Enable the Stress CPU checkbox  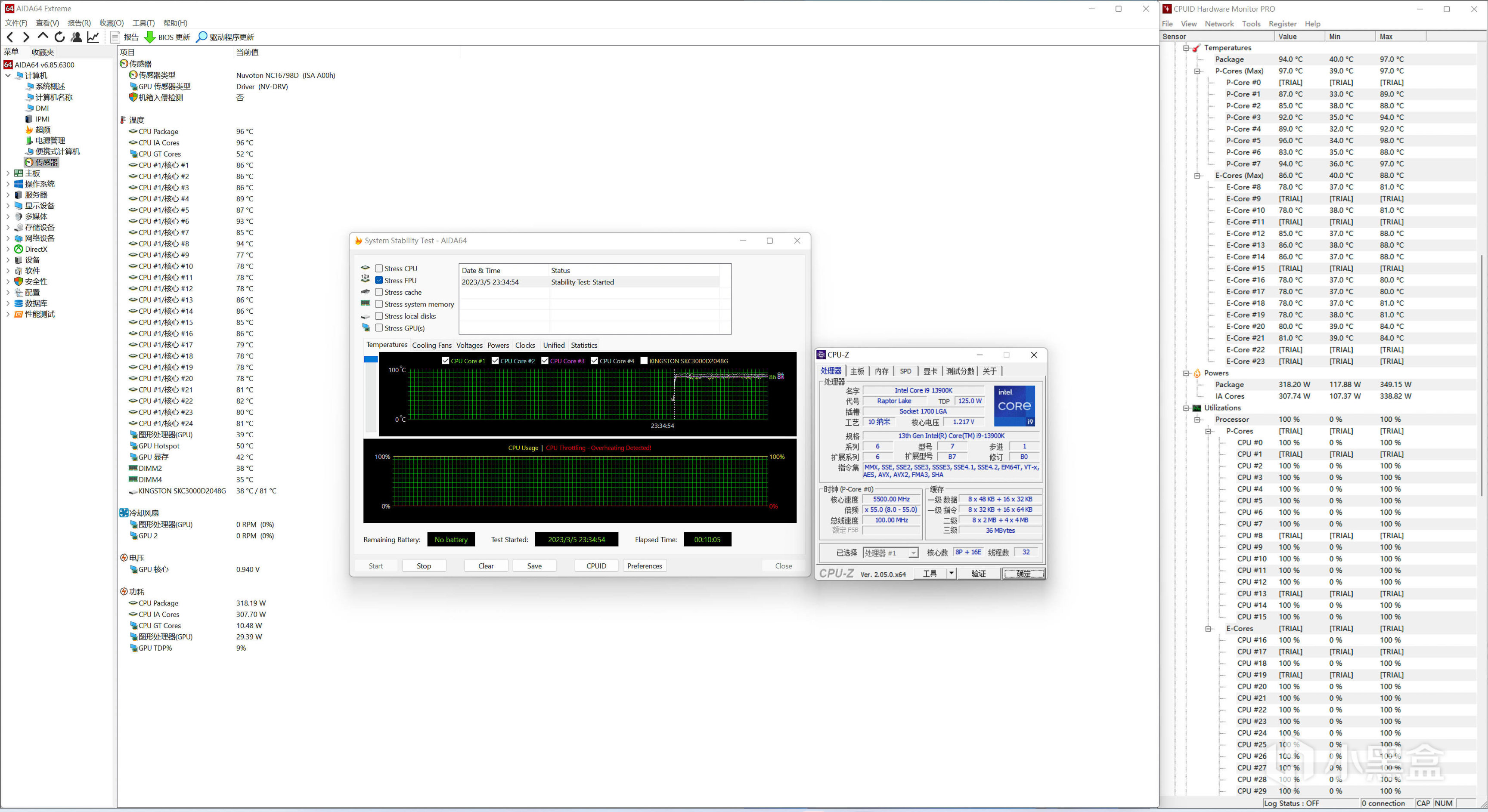pos(379,269)
